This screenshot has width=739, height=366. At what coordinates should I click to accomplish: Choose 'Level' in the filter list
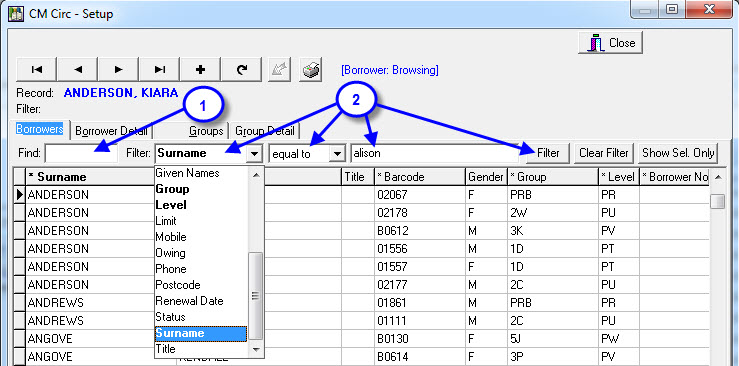point(201,205)
